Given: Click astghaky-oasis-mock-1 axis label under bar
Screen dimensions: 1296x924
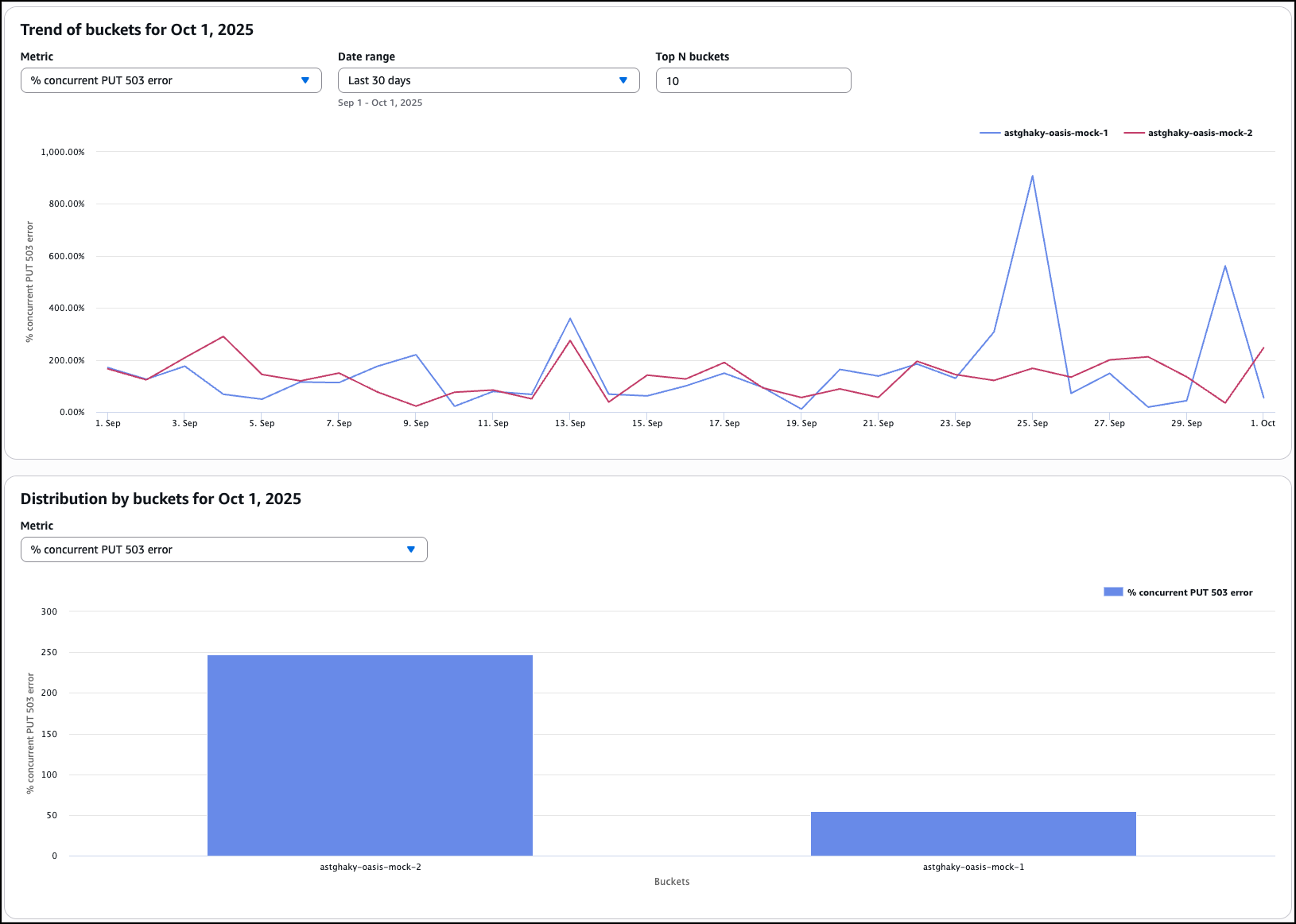Looking at the screenshot, I should click(x=973, y=867).
